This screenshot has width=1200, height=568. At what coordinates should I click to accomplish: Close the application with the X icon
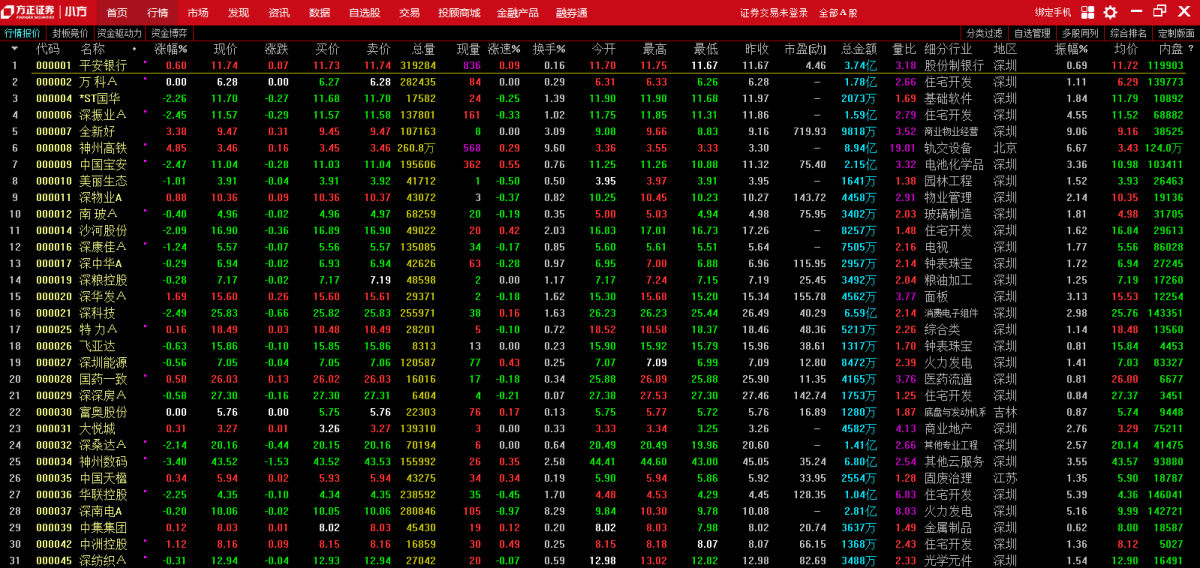[x=1185, y=12]
